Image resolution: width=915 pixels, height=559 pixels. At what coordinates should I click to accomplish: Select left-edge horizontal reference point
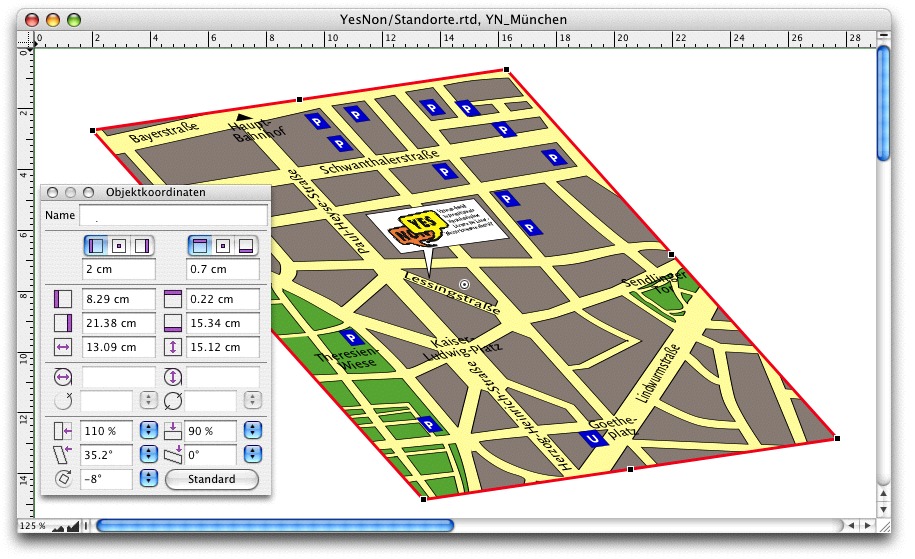pyautogui.click(x=96, y=244)
